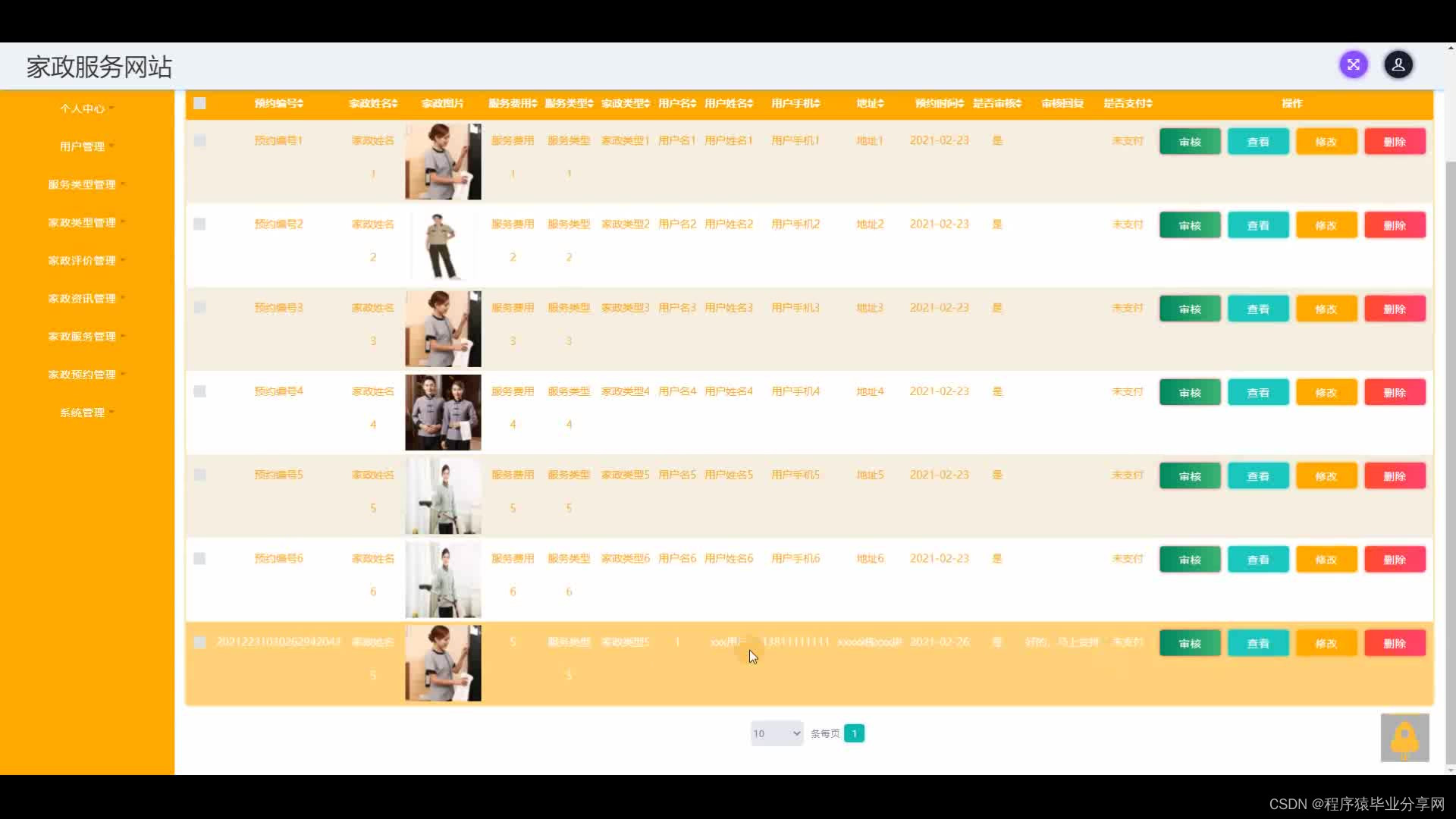The height and width of the screenshot is (819, 1456).
Task: Sort by 服务费用 column arrows
Action: pos(535,104)
